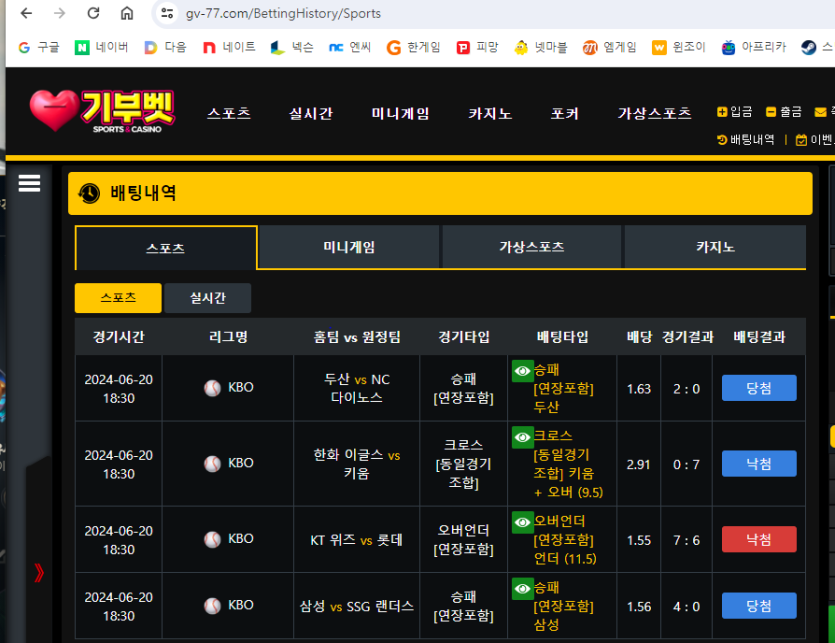Toggle eye icon for 두산 vs NC bet

[522, 371]
